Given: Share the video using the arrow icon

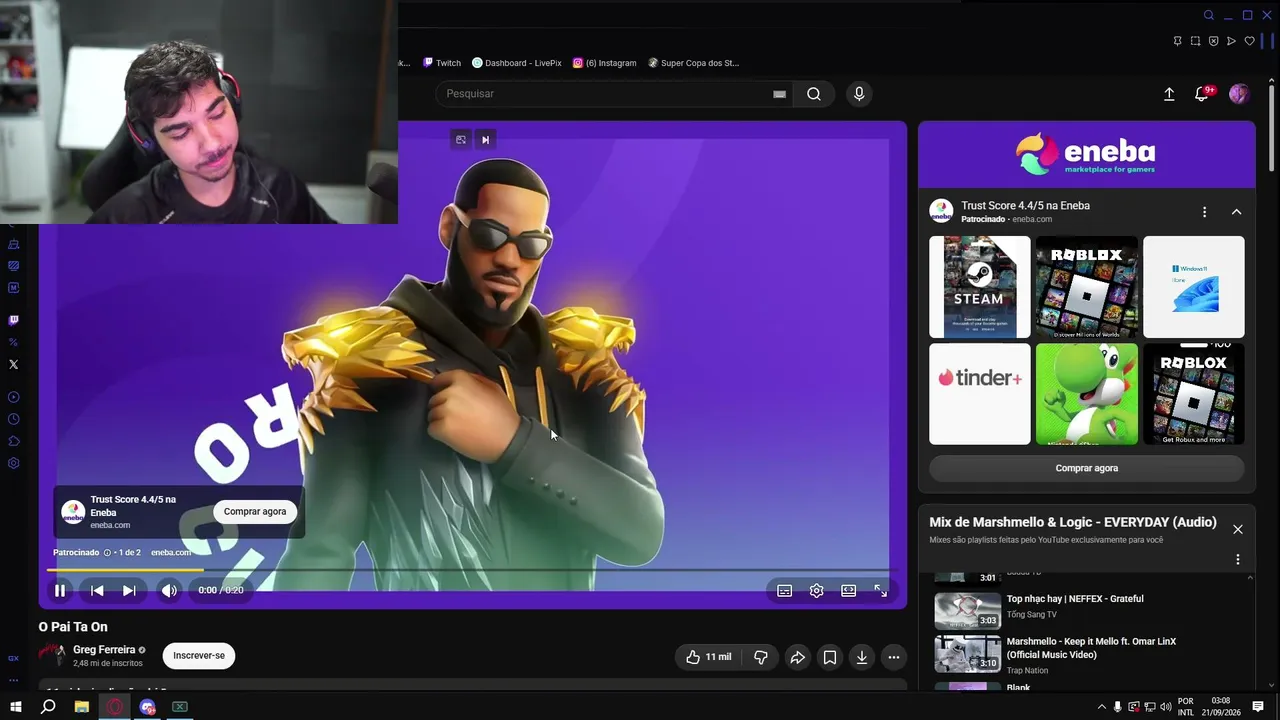Looking at the screenshot, I should point(797,657).
